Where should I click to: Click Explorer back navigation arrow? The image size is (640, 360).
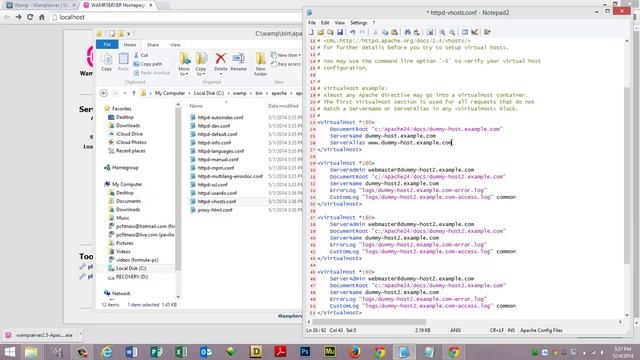click(x=104, y=93)
